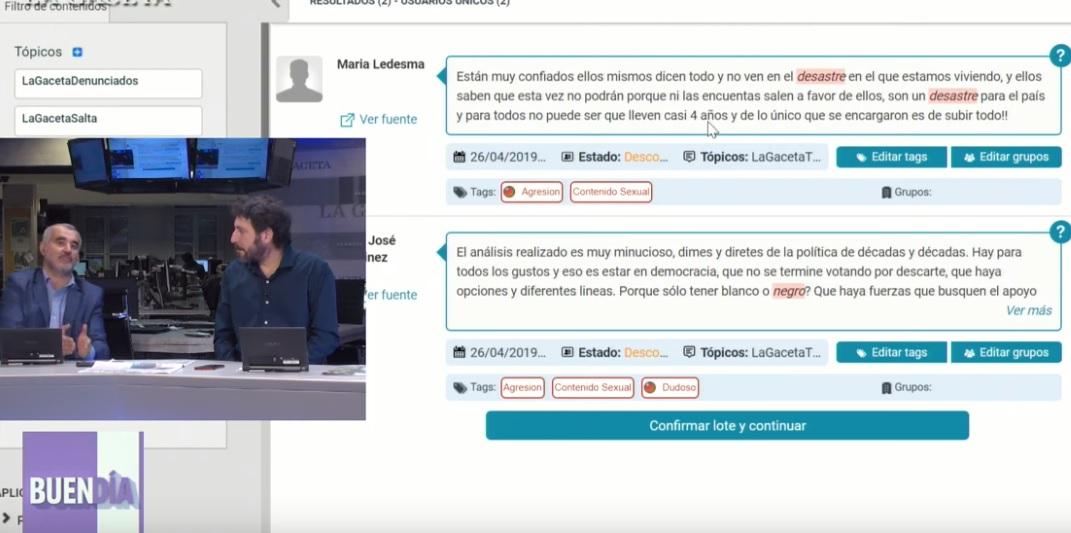The width and height of the screenshot is (1071, 533).
Task: Toggle the Dudoso tag on second comment
Action: [x=669, y=388]
